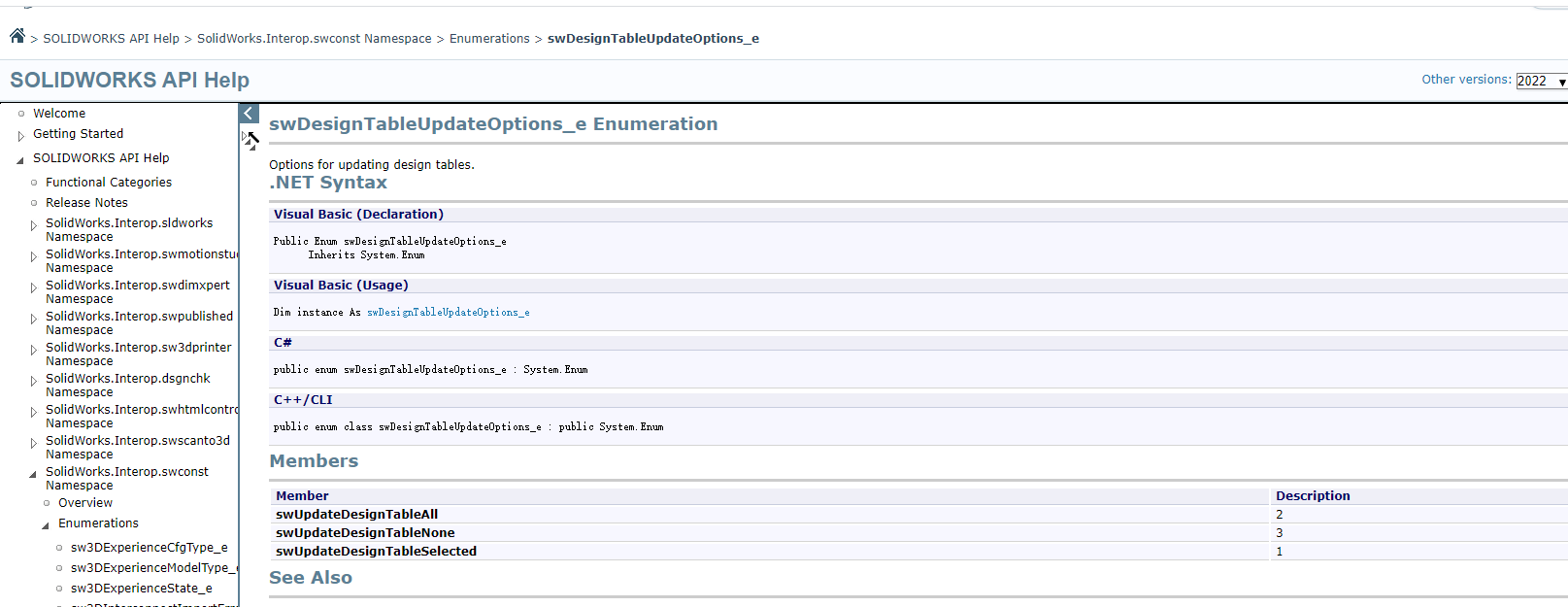Open sw3DExperienceCfgType_e enumeration entry
The height and width of the screenshot is (607, 1568).
[149, 548]
